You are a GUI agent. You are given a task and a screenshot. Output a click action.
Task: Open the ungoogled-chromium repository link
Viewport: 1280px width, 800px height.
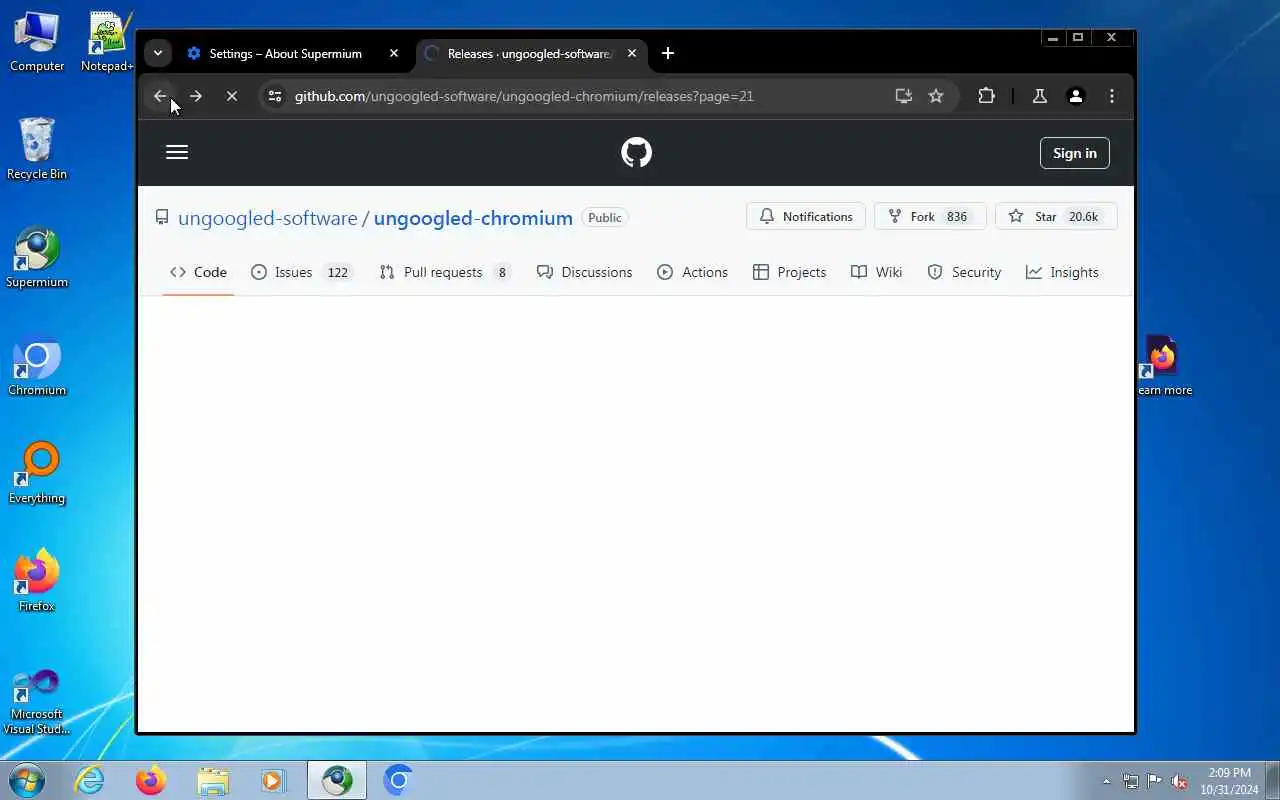(x=473, y=218)
